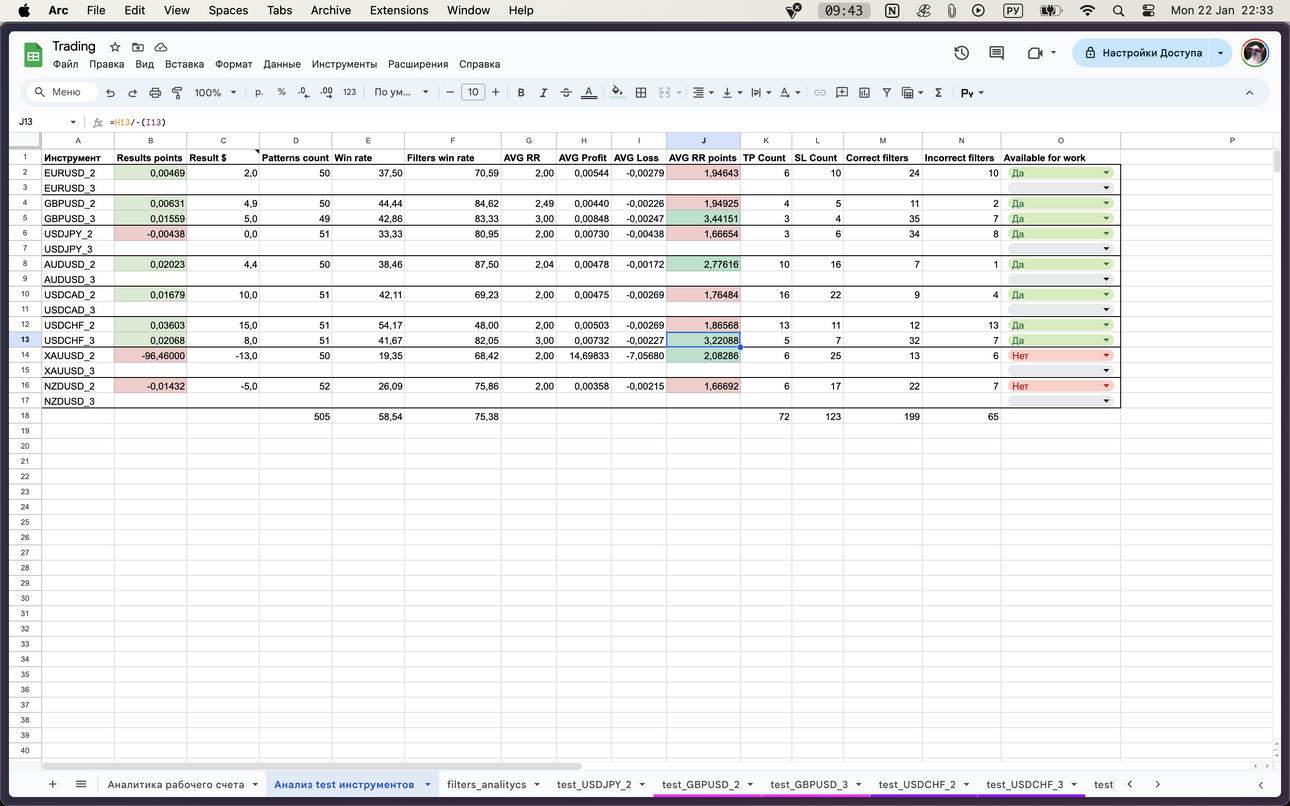Open the text color picker

(589, 93)
